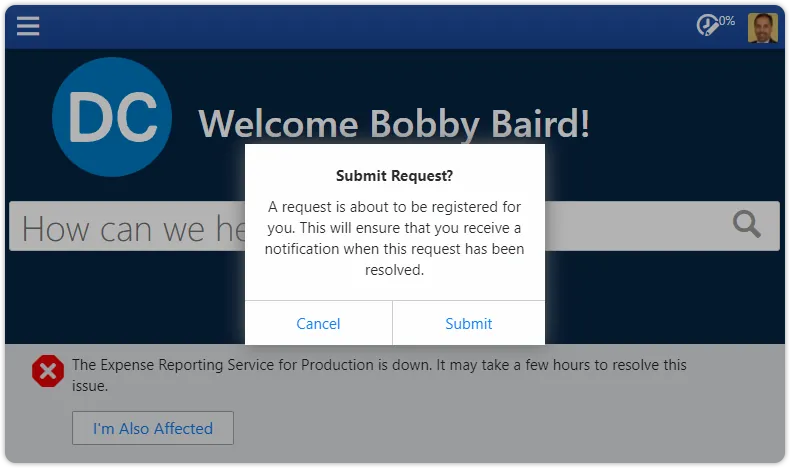The image size is (790, 468).
Task: Click the request notification dialog message
Action: pos(394,238)
